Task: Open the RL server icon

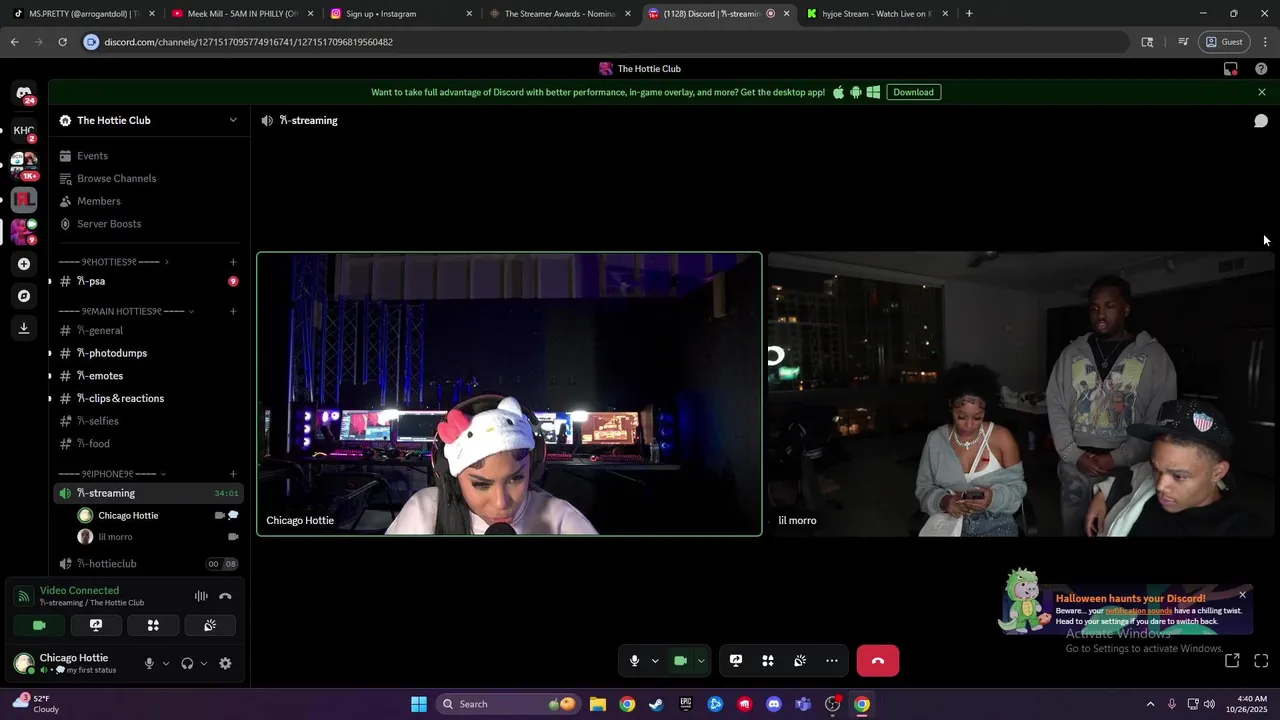Action: 24,199
